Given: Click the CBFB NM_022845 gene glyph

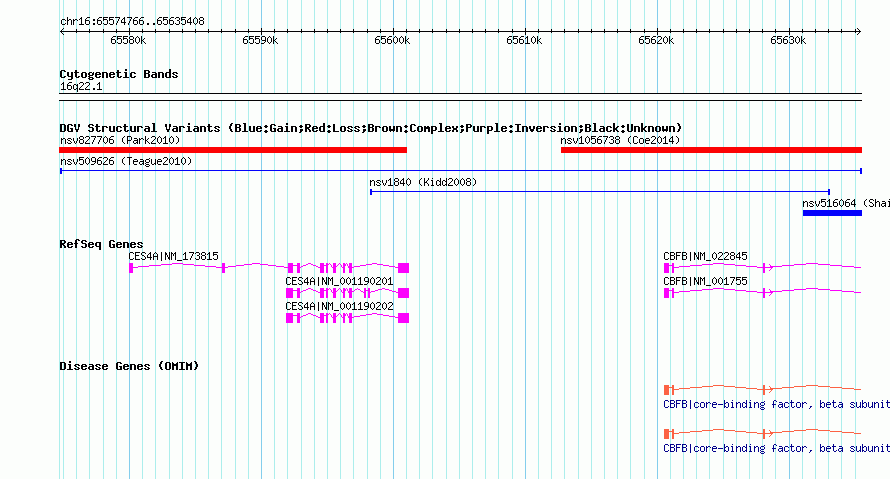Looking at the screenshot, I should click(762, 267).
